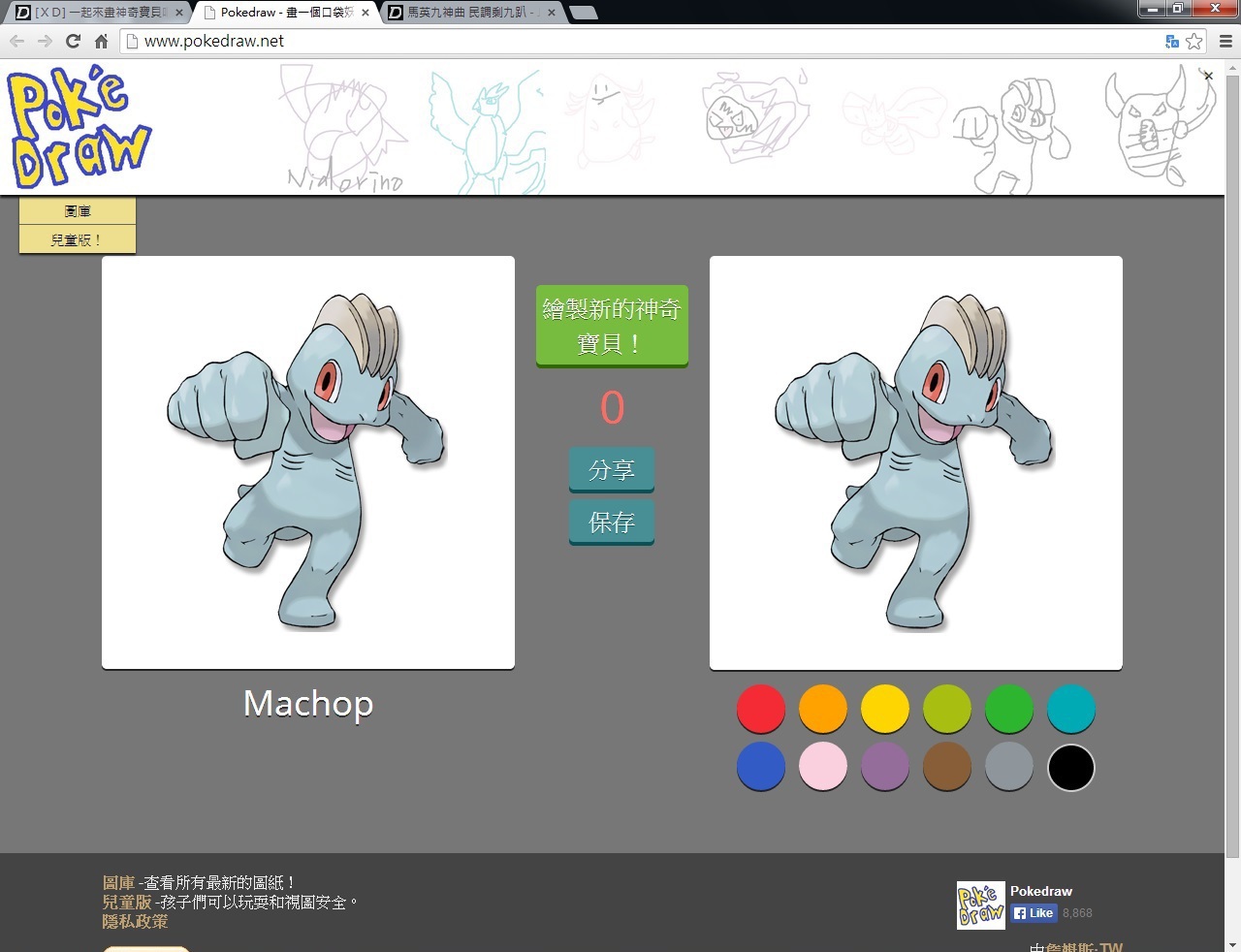Select the yellow color swatch
Image resolution: width=1241 pixels, height=952 pixels.
(885, 709)
